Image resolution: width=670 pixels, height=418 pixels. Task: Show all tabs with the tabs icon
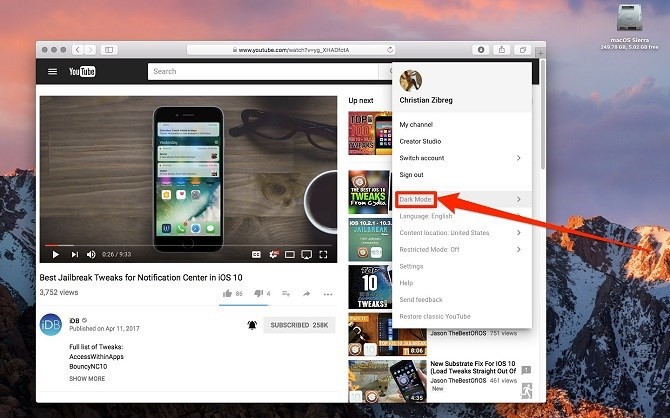[523, 50]
